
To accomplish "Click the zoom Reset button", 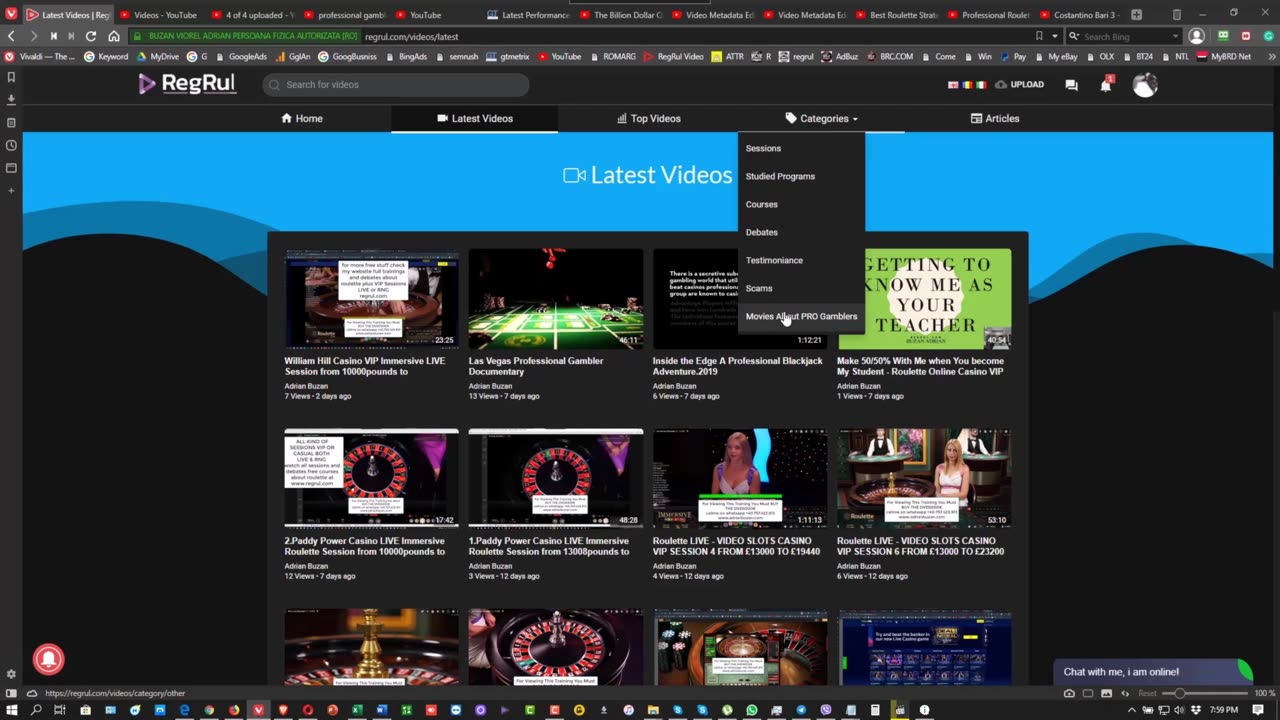I will tap(1147, 693).
